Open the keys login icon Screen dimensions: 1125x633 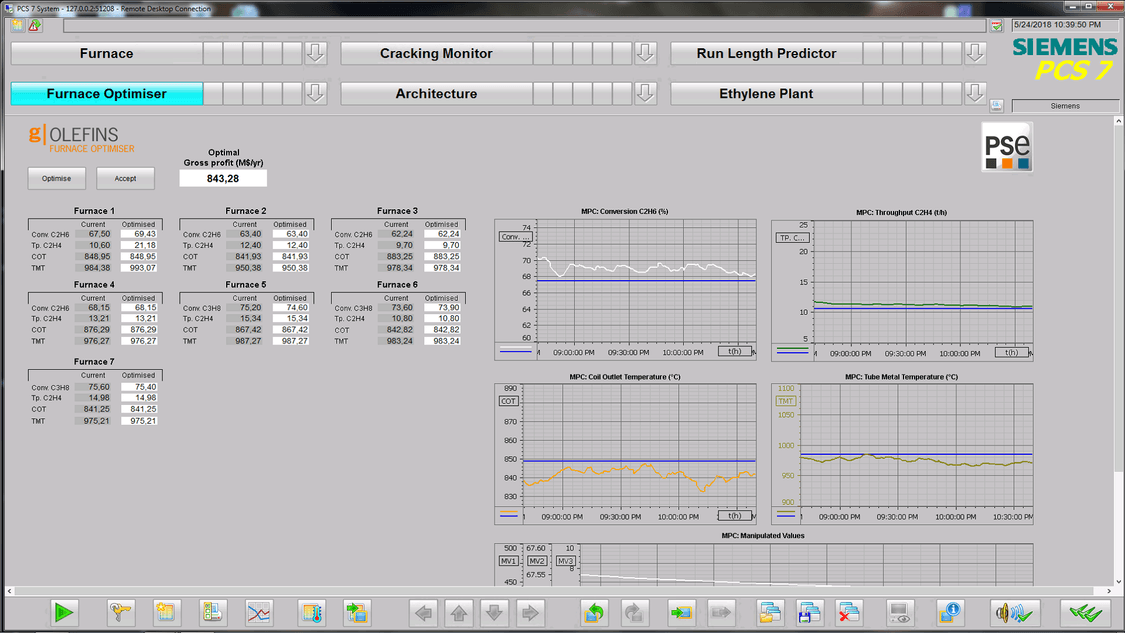120,612
